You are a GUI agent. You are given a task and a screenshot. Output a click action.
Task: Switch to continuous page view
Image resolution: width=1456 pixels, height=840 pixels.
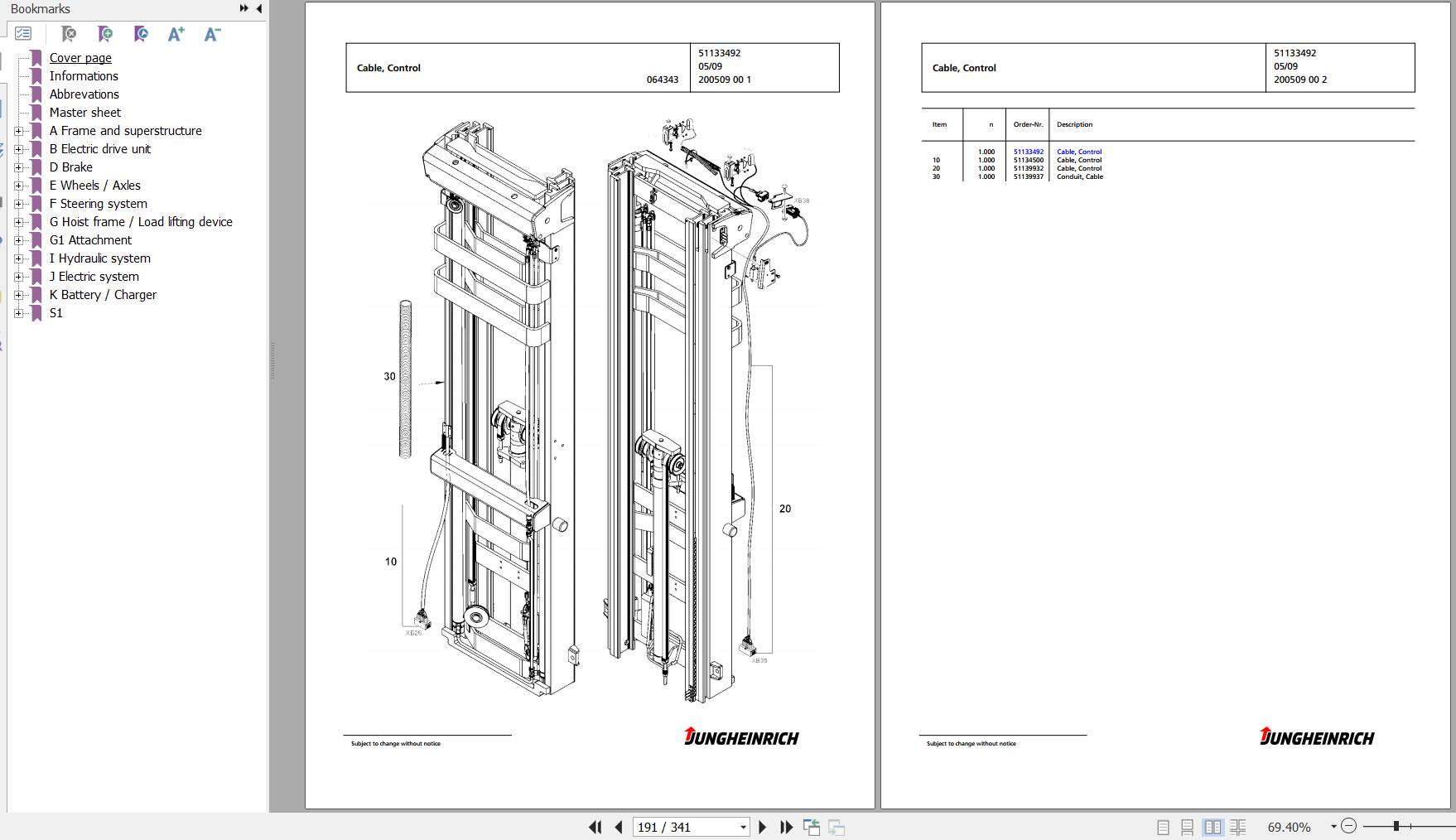[x=1187, y=827]
